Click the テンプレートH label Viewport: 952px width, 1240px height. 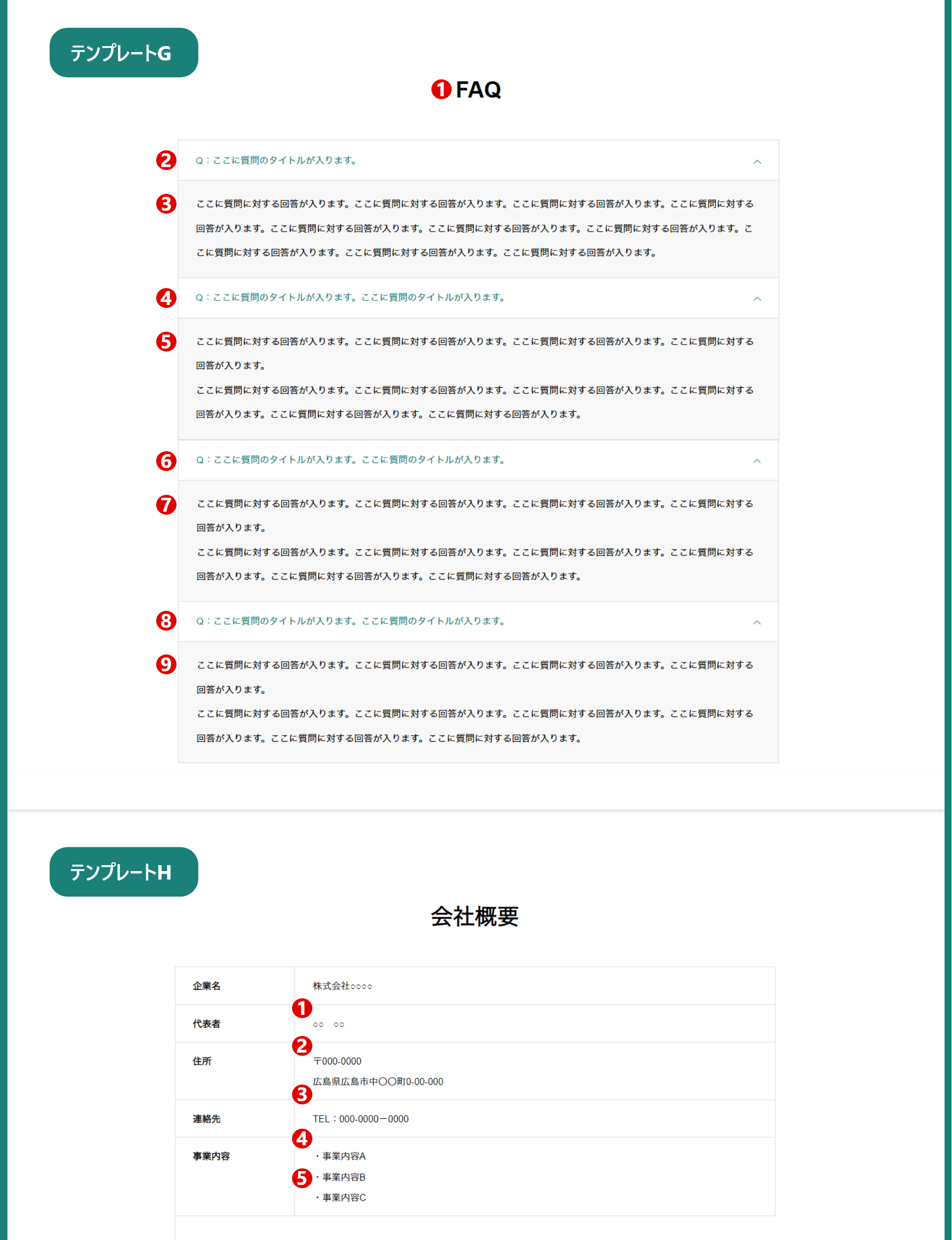click(123, 872)
